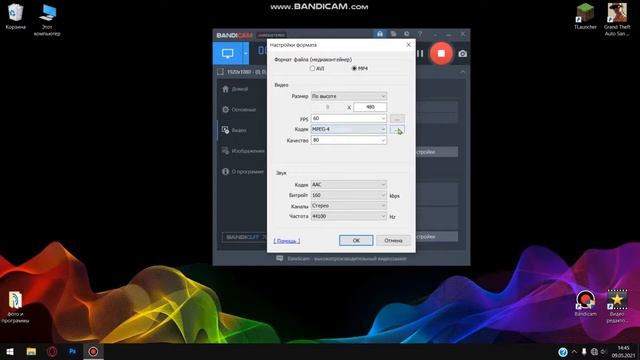
Task: Open Photoshop from the taskbar
Action: [73, 351]
